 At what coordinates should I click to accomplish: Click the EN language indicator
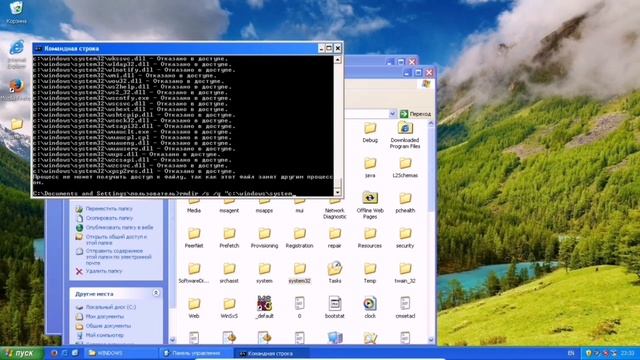click(571, 353)
